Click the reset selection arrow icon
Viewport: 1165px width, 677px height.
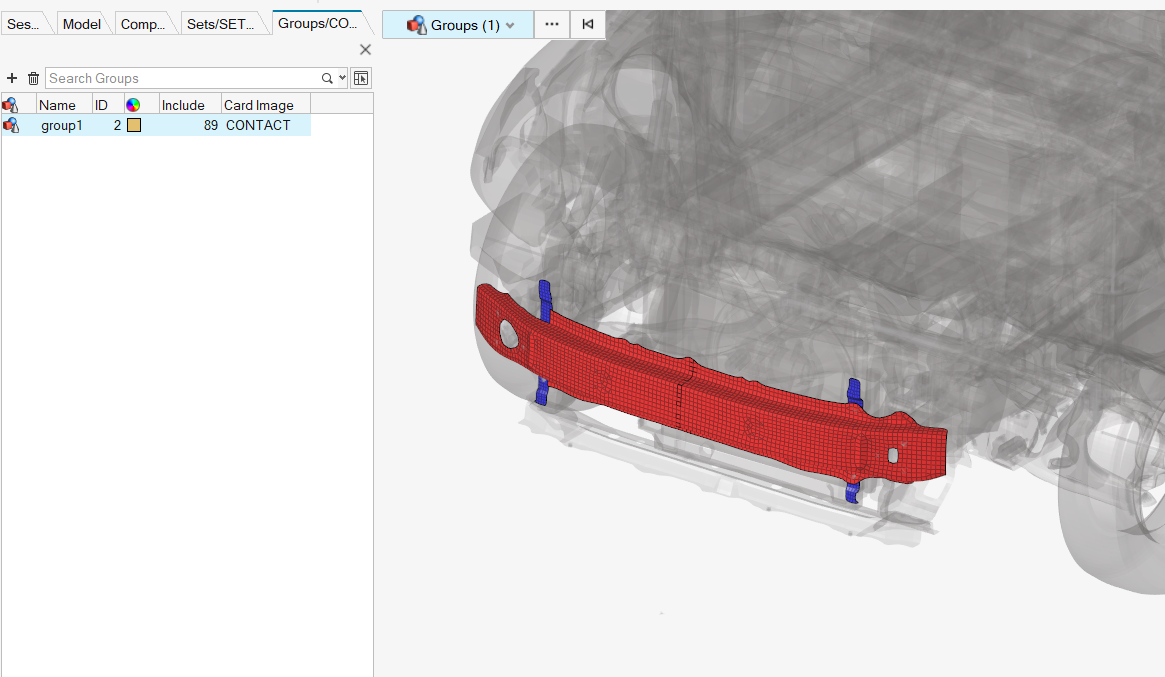coord(587,25)
